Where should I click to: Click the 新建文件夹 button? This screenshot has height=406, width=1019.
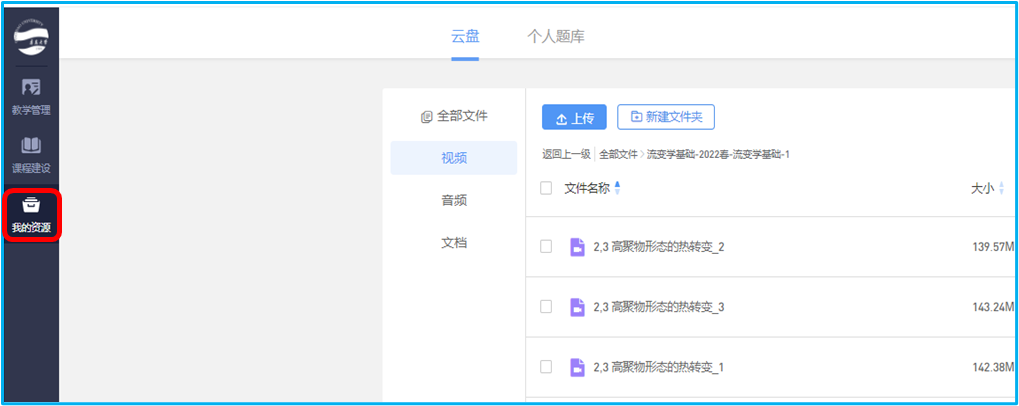coord(666,117)
